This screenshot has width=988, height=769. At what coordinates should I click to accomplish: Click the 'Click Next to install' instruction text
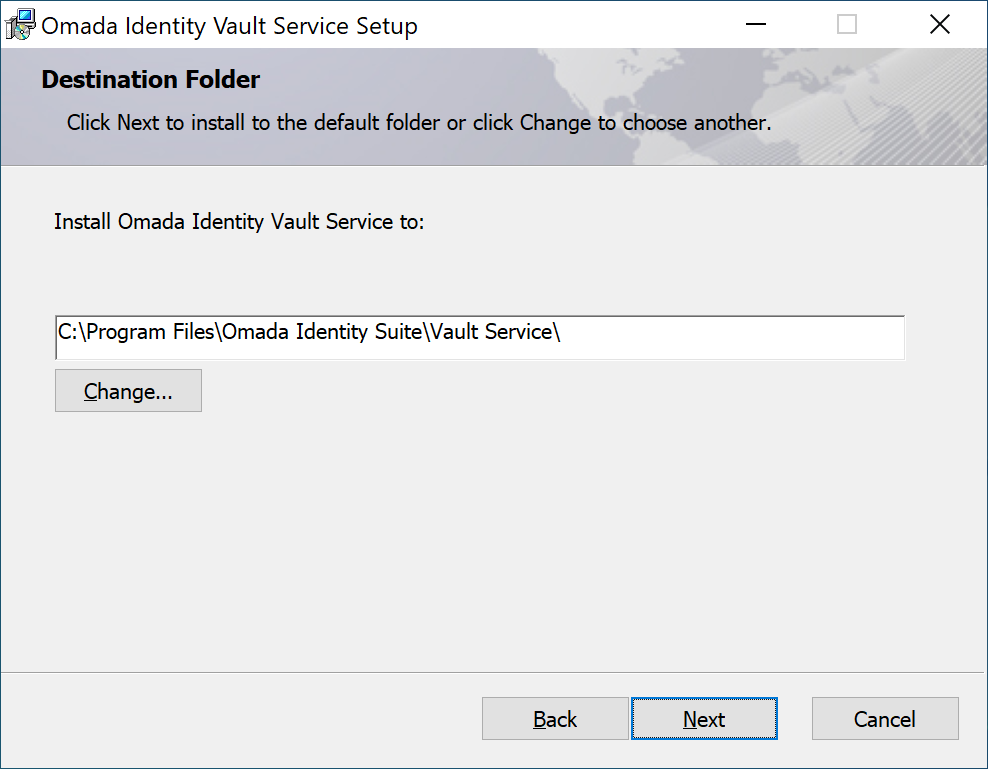click(x=419, y=122)
